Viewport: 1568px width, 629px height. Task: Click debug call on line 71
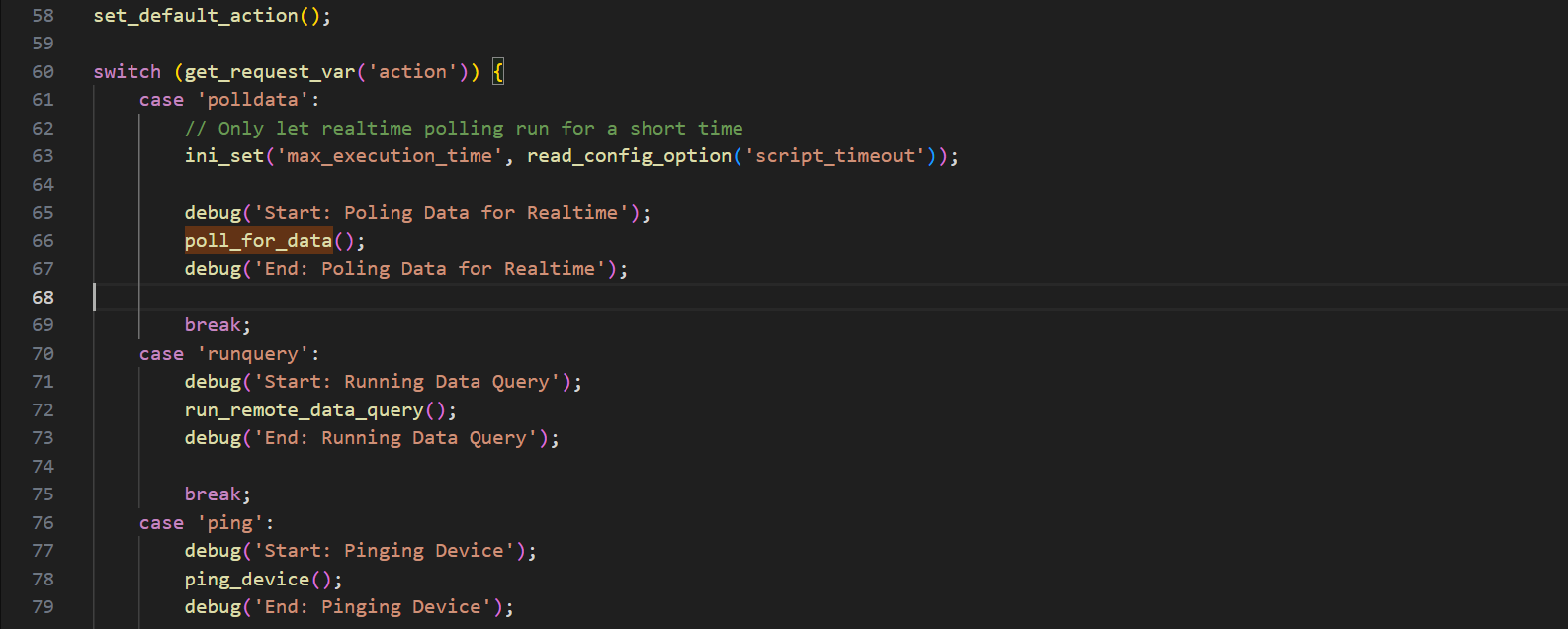214,382
